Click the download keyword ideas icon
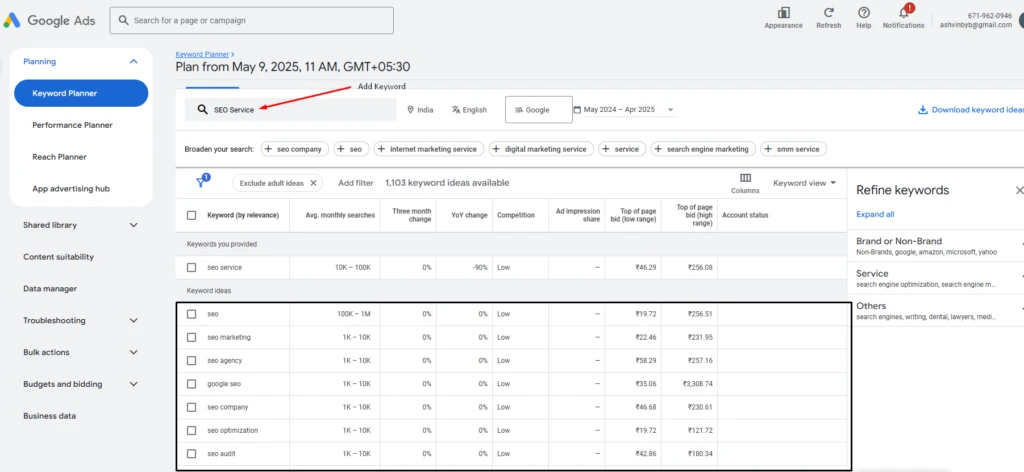Viewport: 1024px width, 472px height. tap(923, 110)
